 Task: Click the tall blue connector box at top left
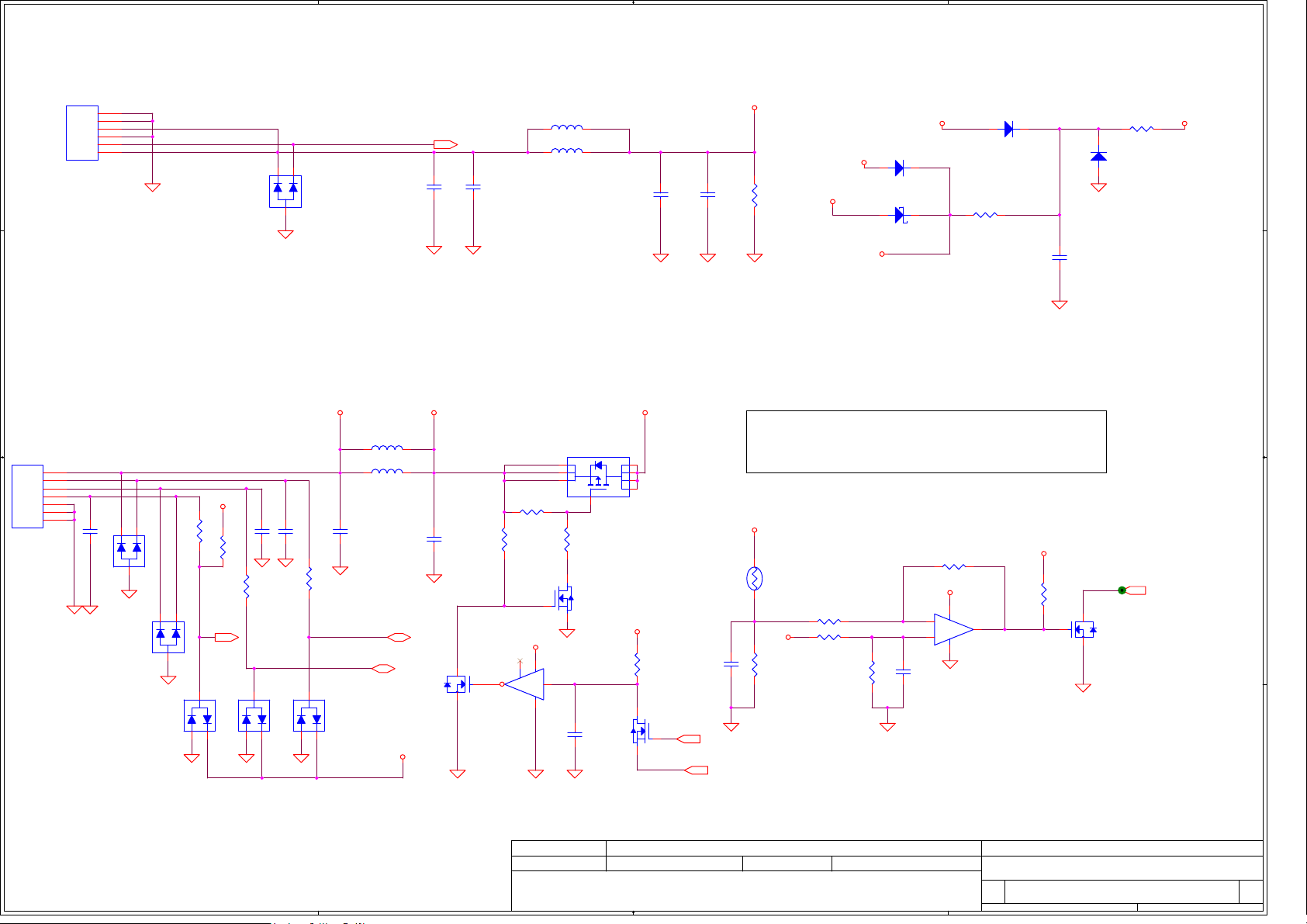(82, 133)
